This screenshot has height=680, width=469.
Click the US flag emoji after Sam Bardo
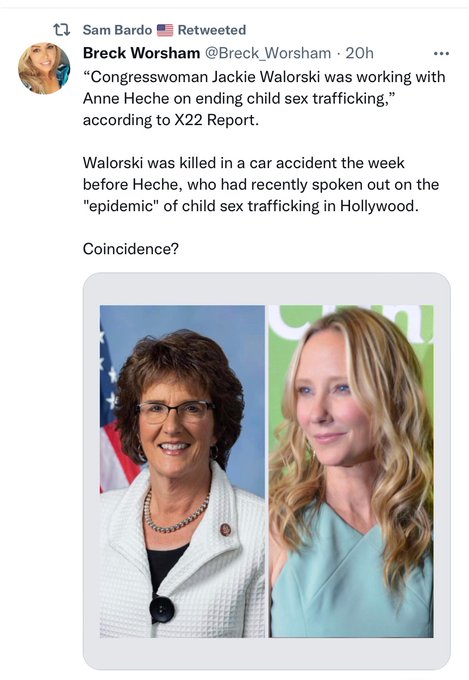pyautogui.click(x=165, y=30)
